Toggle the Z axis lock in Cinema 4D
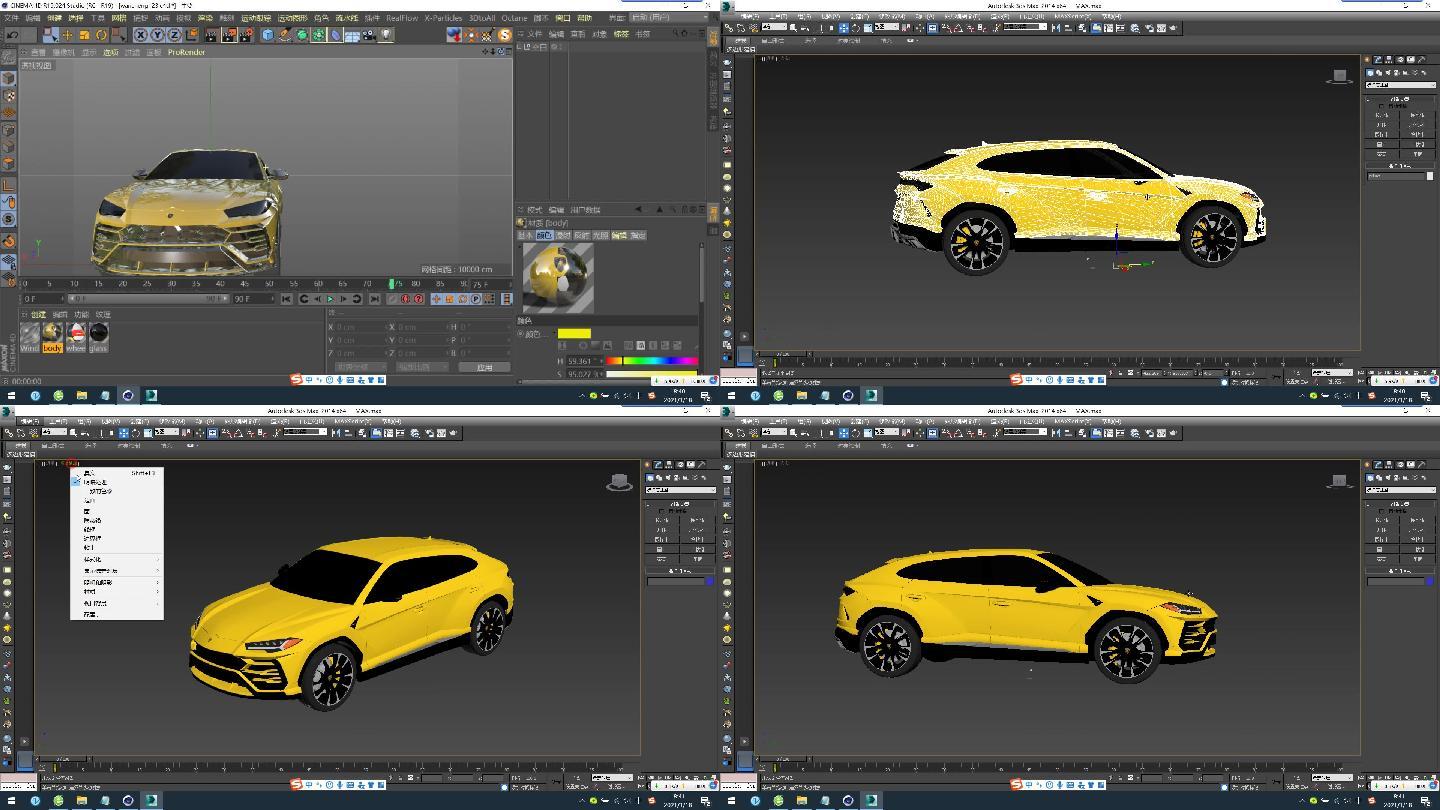Image resolution: width=1440 pixels, height=810 pixels. tap(175, 35)
